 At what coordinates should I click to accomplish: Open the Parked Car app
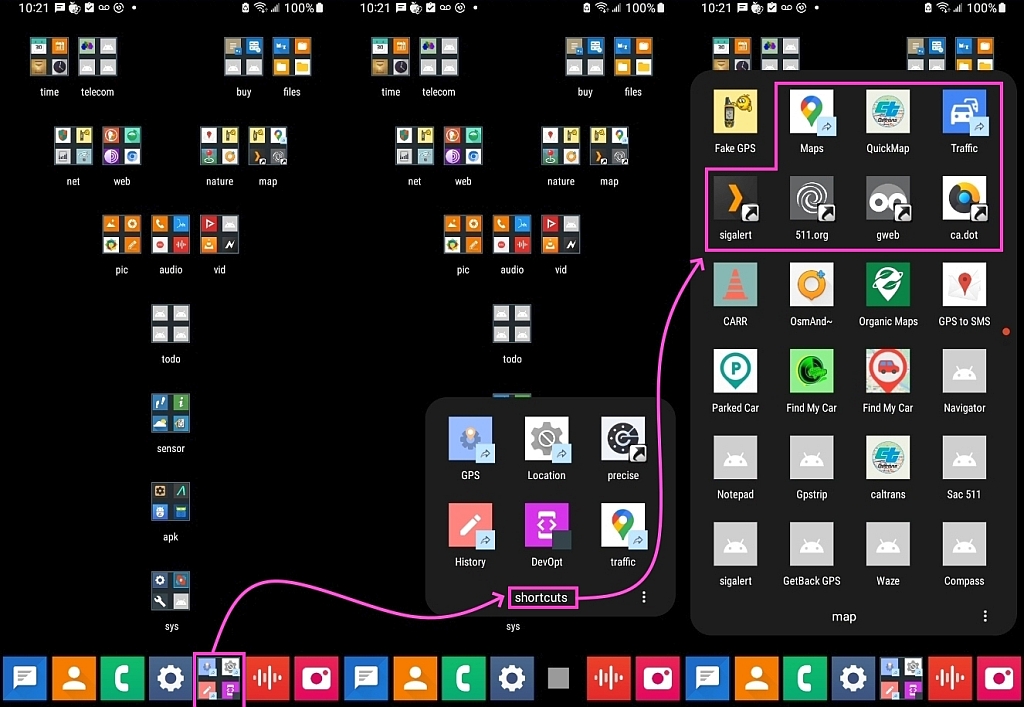tap(735, 371)
